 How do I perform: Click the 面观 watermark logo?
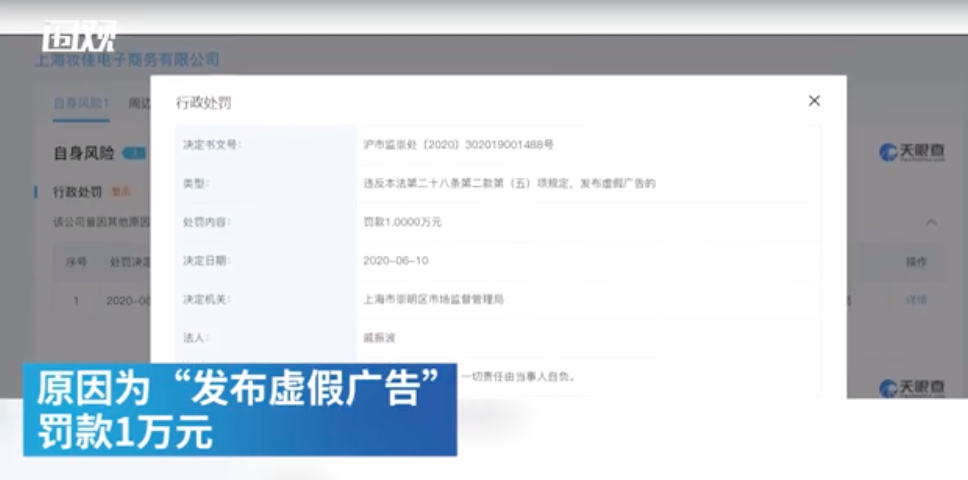78,36
